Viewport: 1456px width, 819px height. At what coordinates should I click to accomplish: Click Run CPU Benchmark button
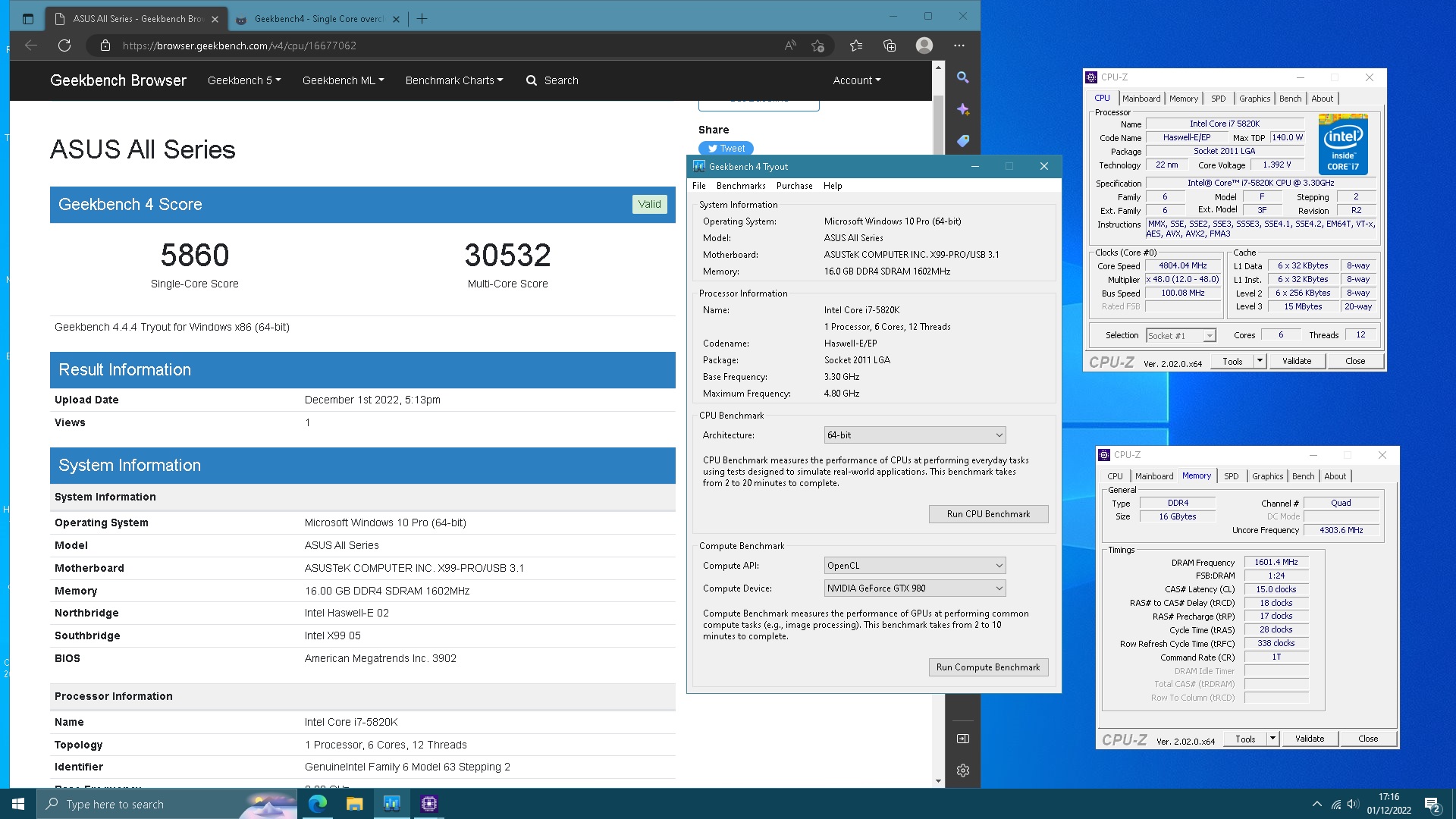988,514
